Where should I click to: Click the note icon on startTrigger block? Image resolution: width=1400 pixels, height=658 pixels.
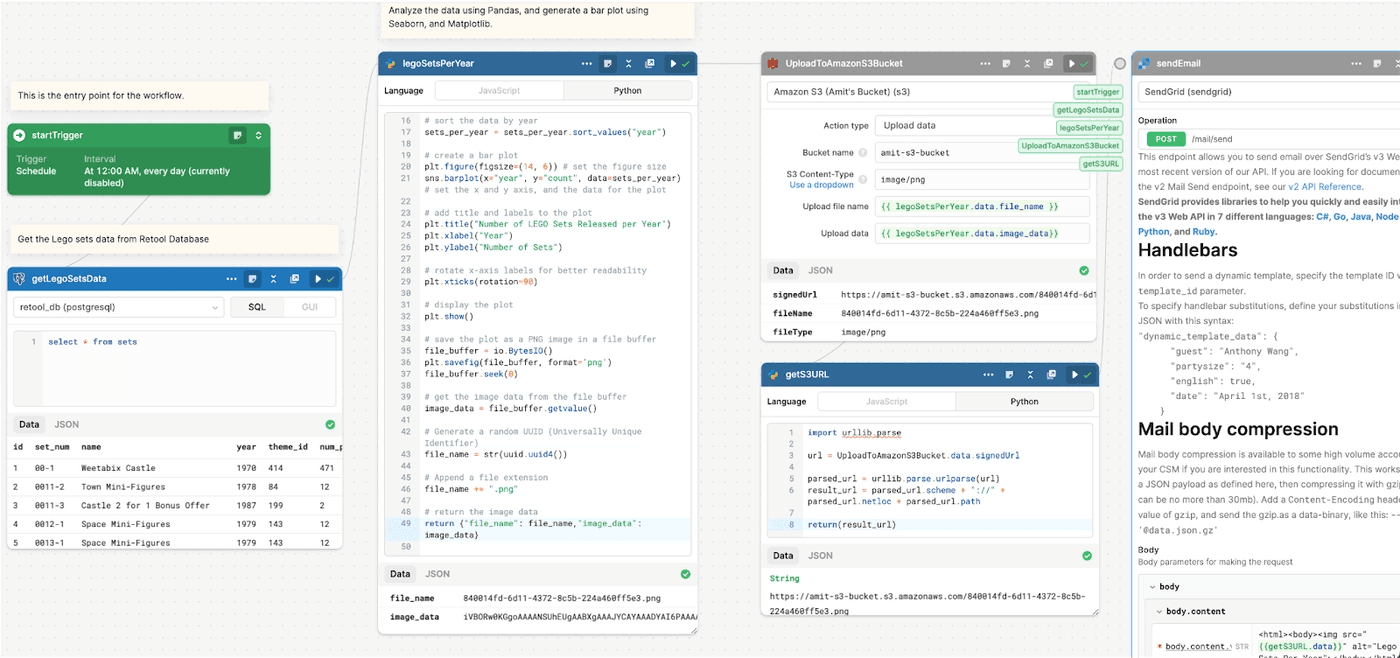(237, 135)
